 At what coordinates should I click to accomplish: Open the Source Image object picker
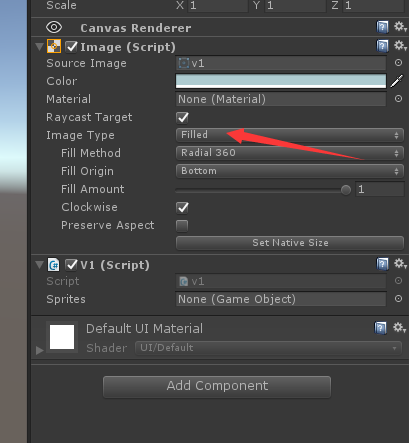[x=398, y=63]
